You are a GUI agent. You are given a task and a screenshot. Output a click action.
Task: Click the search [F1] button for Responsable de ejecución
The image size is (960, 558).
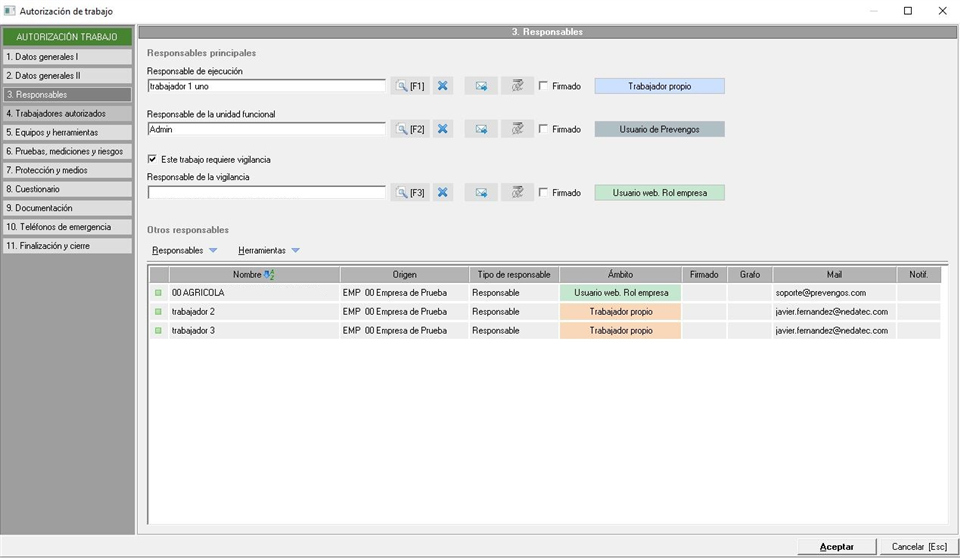[410, 86]
